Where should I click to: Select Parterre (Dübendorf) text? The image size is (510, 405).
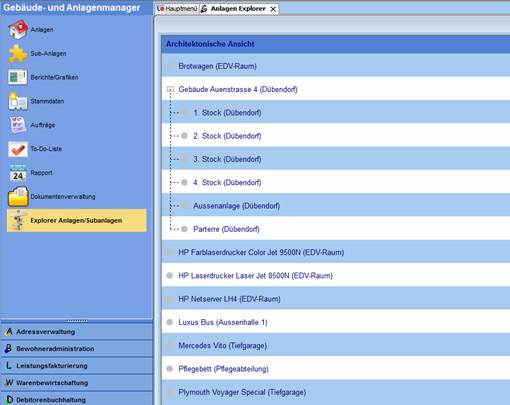coord(226,229)
